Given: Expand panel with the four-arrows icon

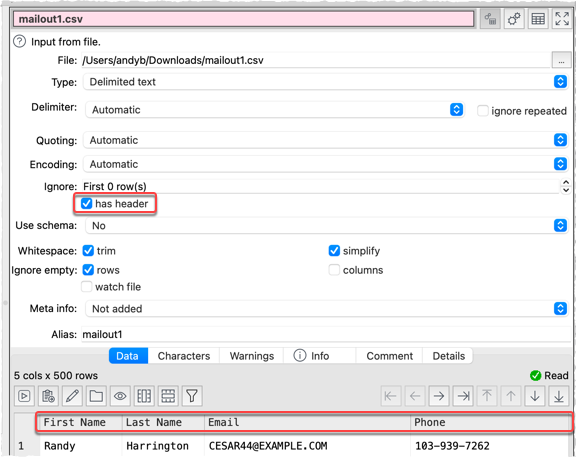Looking at the screenshot, I should click(562, 19).
